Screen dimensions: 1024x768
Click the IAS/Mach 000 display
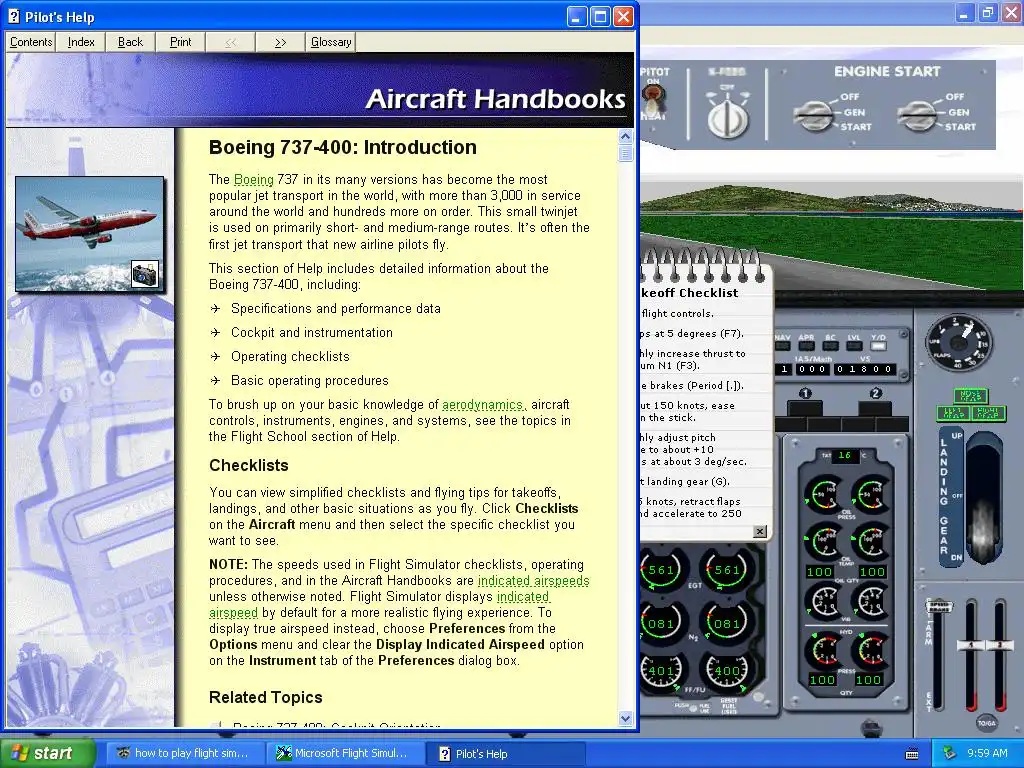tap(812, 369)
